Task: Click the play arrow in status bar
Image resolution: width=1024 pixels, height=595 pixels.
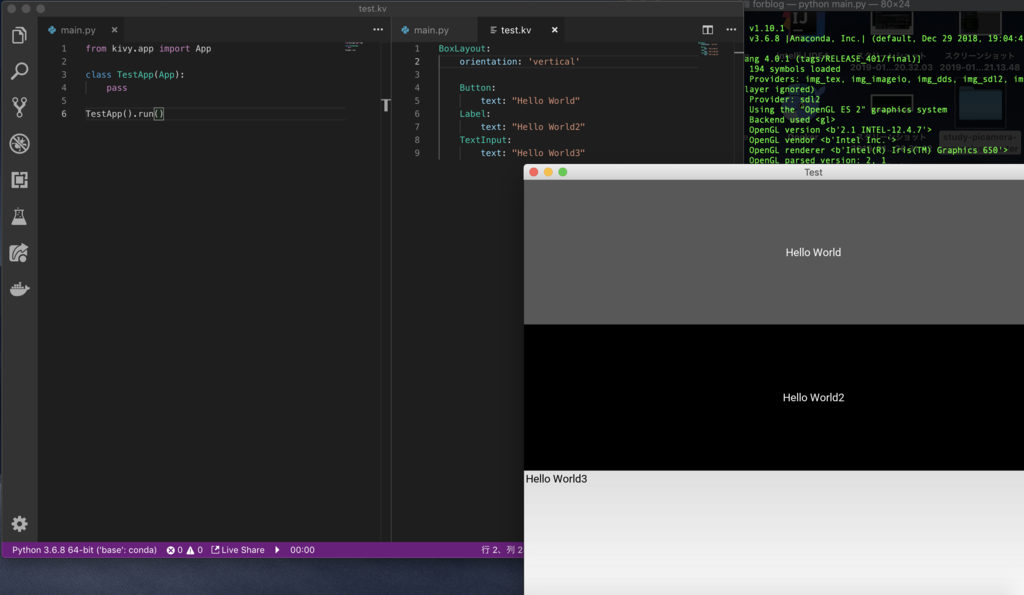Action: coord(277,550)
